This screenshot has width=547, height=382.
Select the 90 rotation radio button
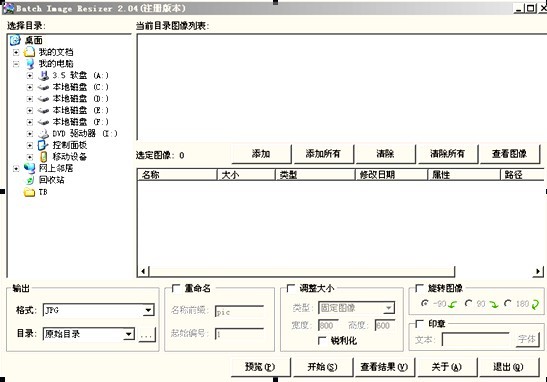click(x=469, y=304)
